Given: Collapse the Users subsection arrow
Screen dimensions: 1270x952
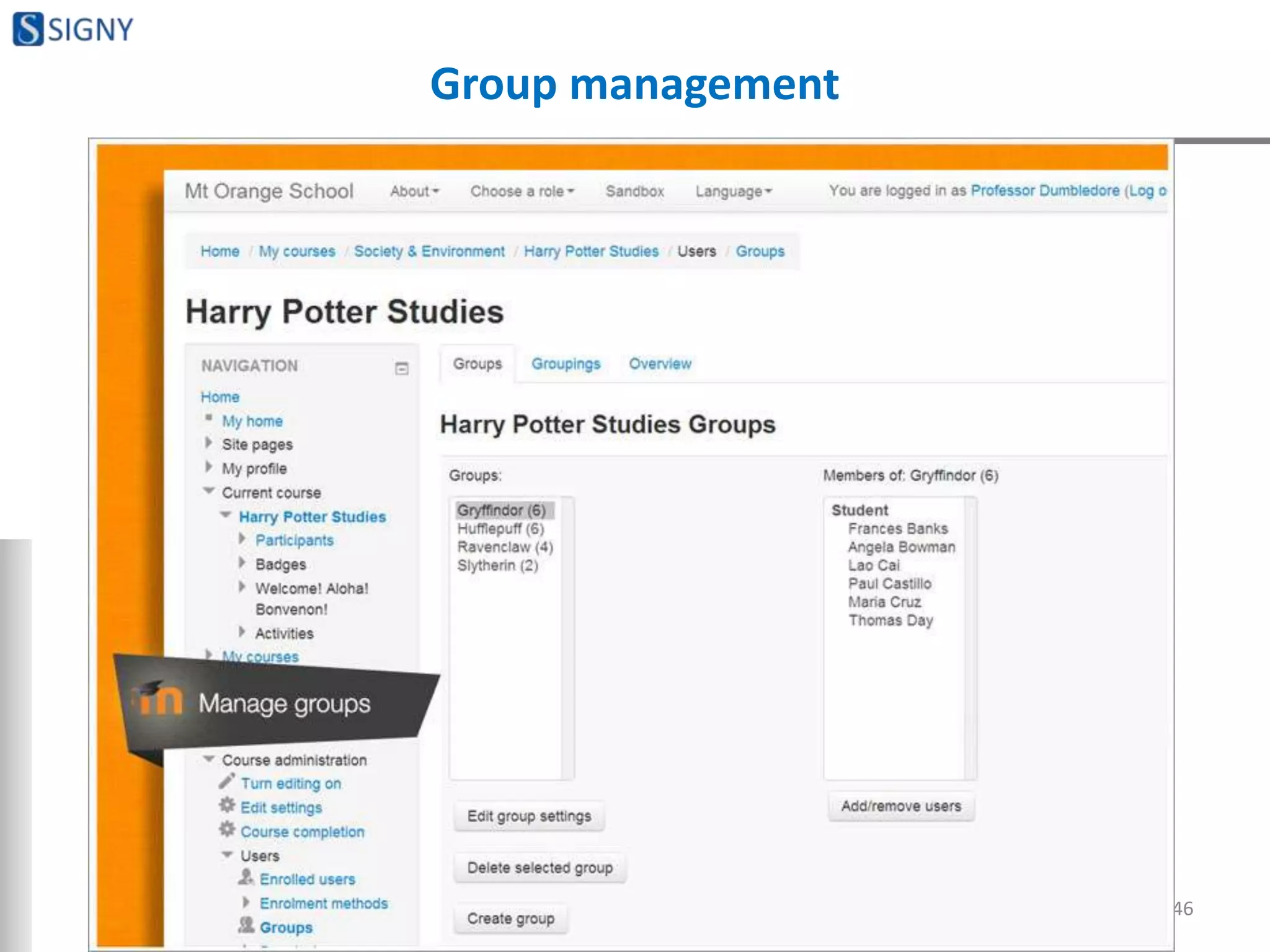Looking at the screenshot, I should pyautogui.click(x=227, y=855).
